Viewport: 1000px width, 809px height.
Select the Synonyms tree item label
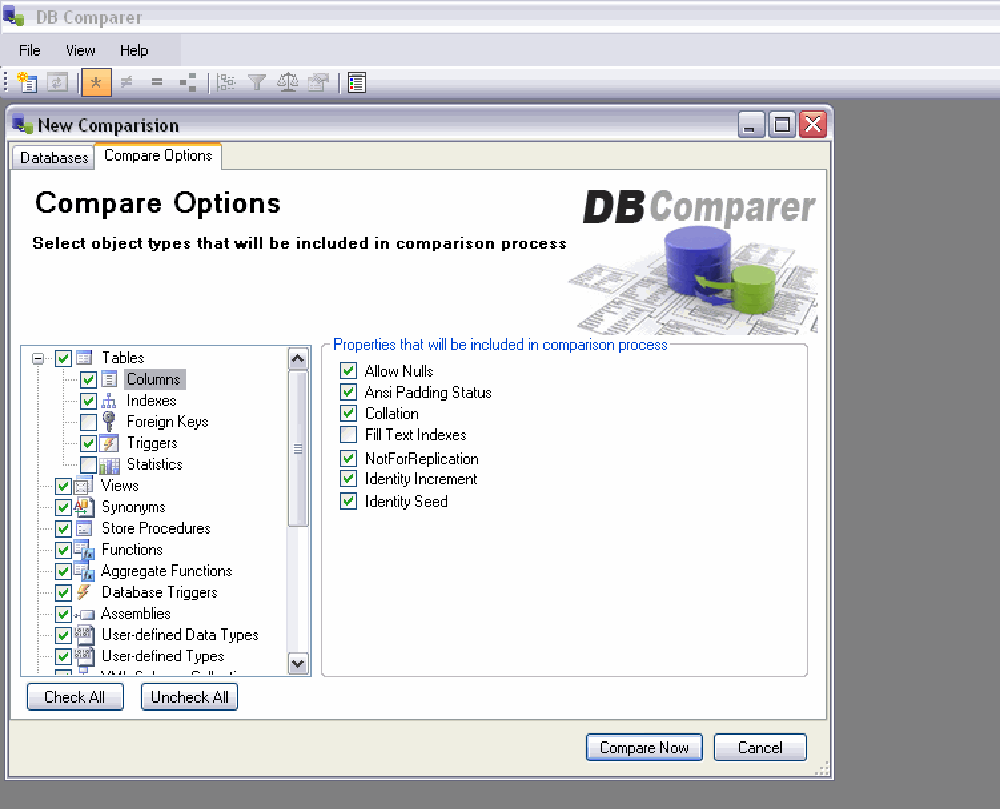click(x=133, y=507)
